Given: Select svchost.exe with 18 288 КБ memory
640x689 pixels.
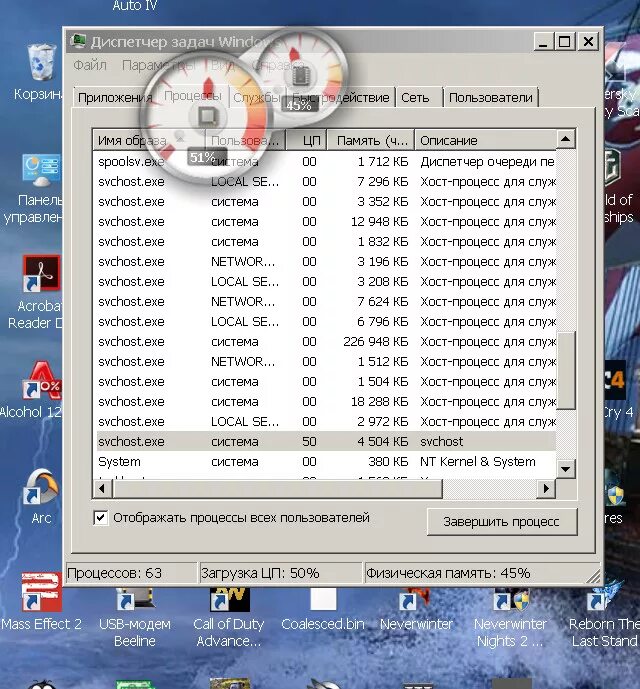Looking at the screenshot, I should [324, 401].
